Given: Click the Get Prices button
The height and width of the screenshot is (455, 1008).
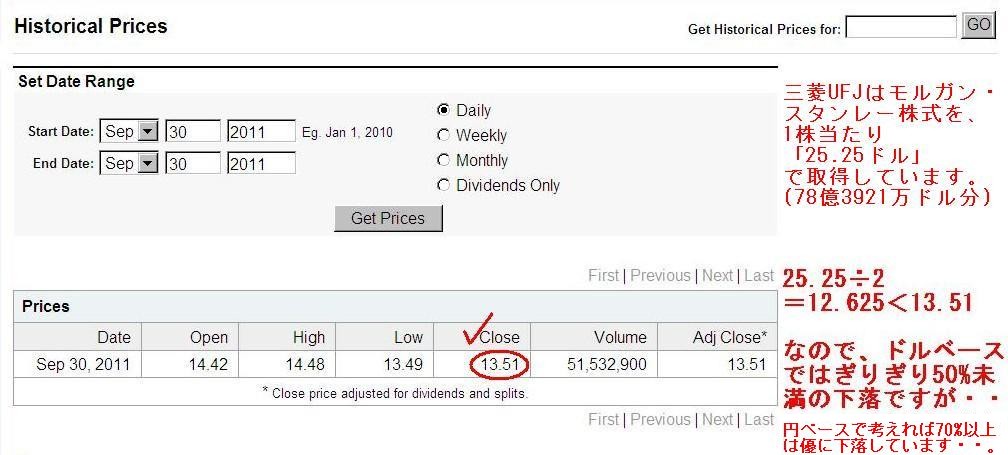Looking at the screenshot, I should 388,218.
